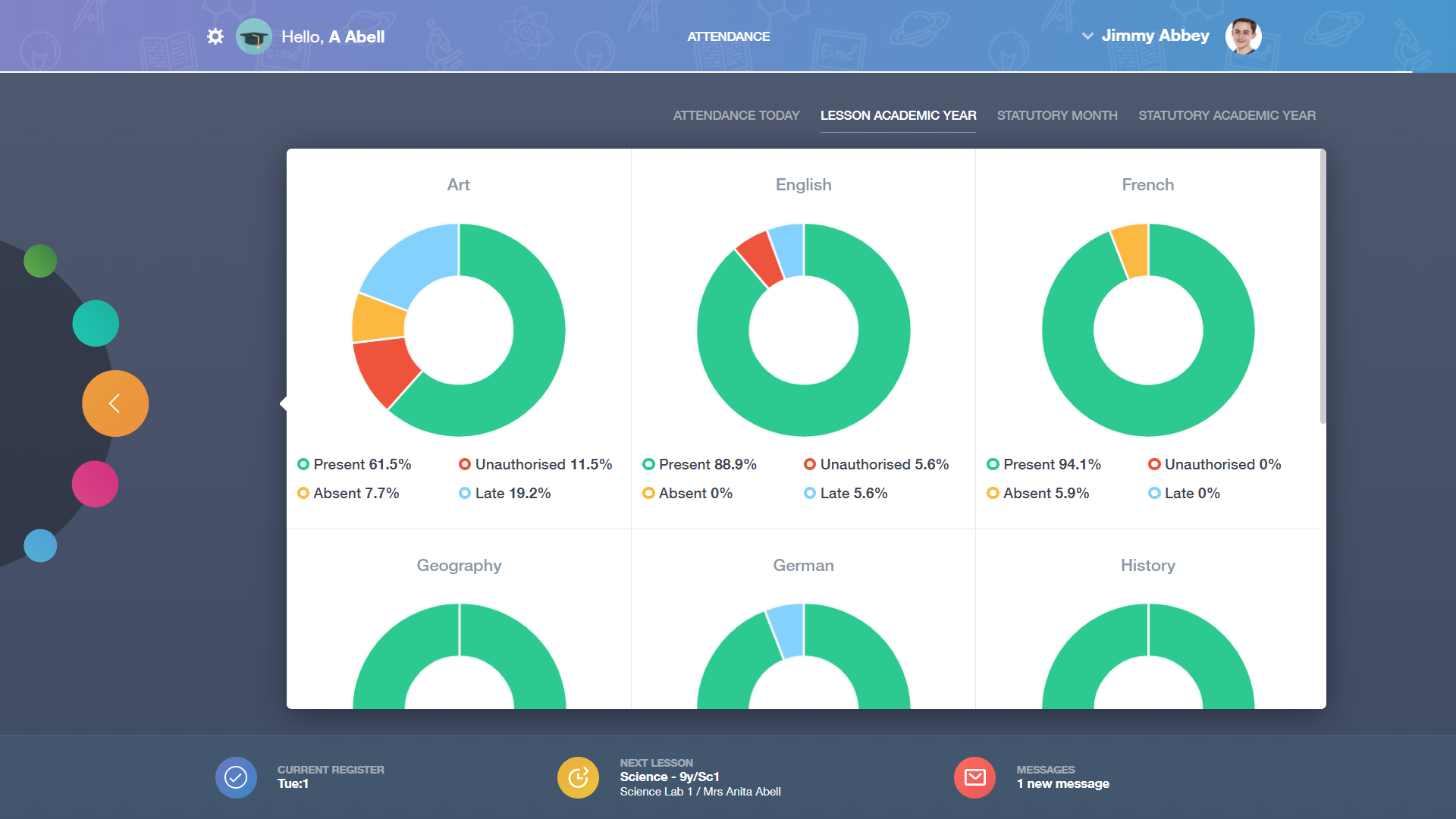Click the blue circle in the sidebar
Viewport: 1456px width, 819px height.
(40, 545)
